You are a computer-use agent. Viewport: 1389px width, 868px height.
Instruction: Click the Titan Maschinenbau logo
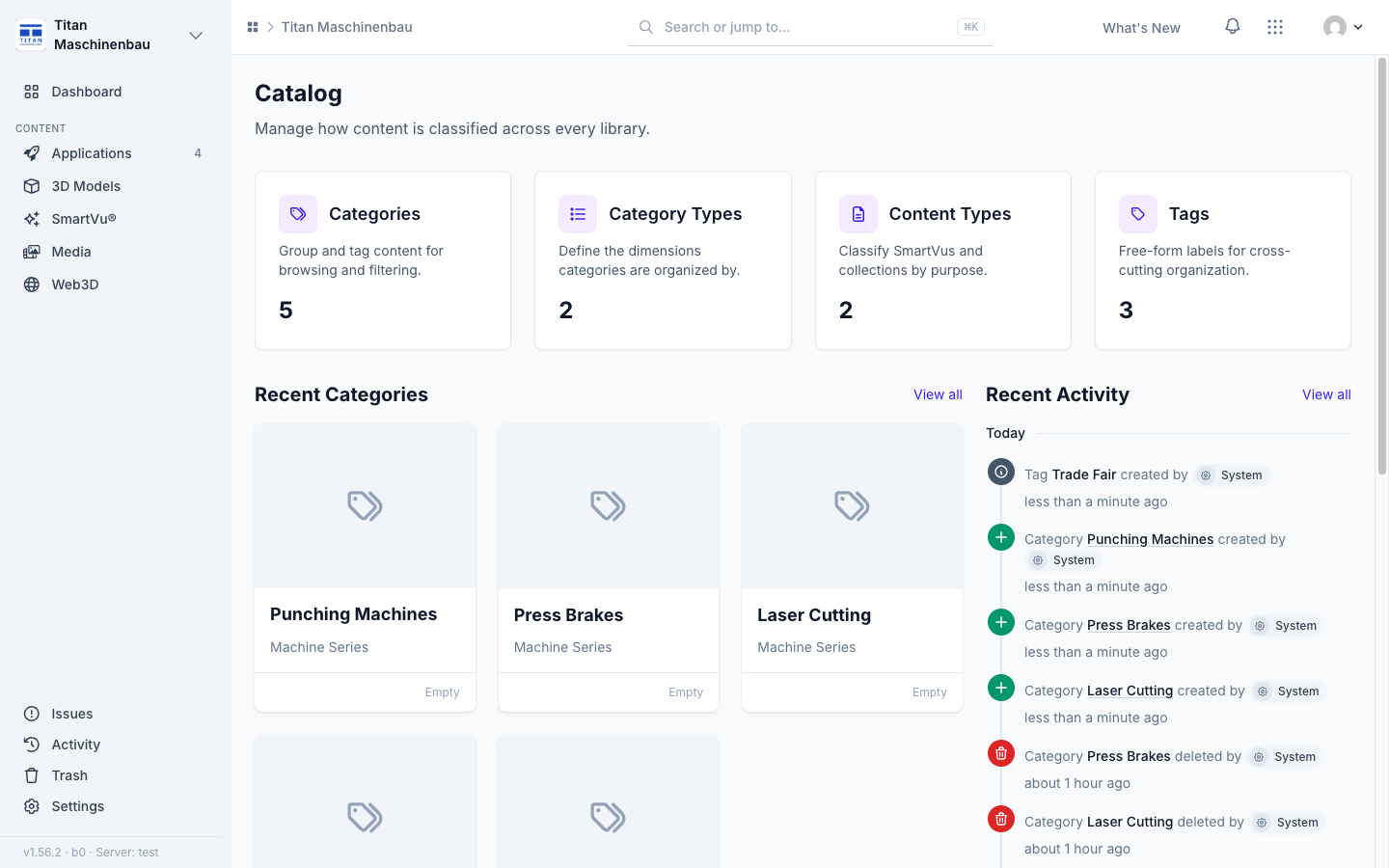(31, 35)
